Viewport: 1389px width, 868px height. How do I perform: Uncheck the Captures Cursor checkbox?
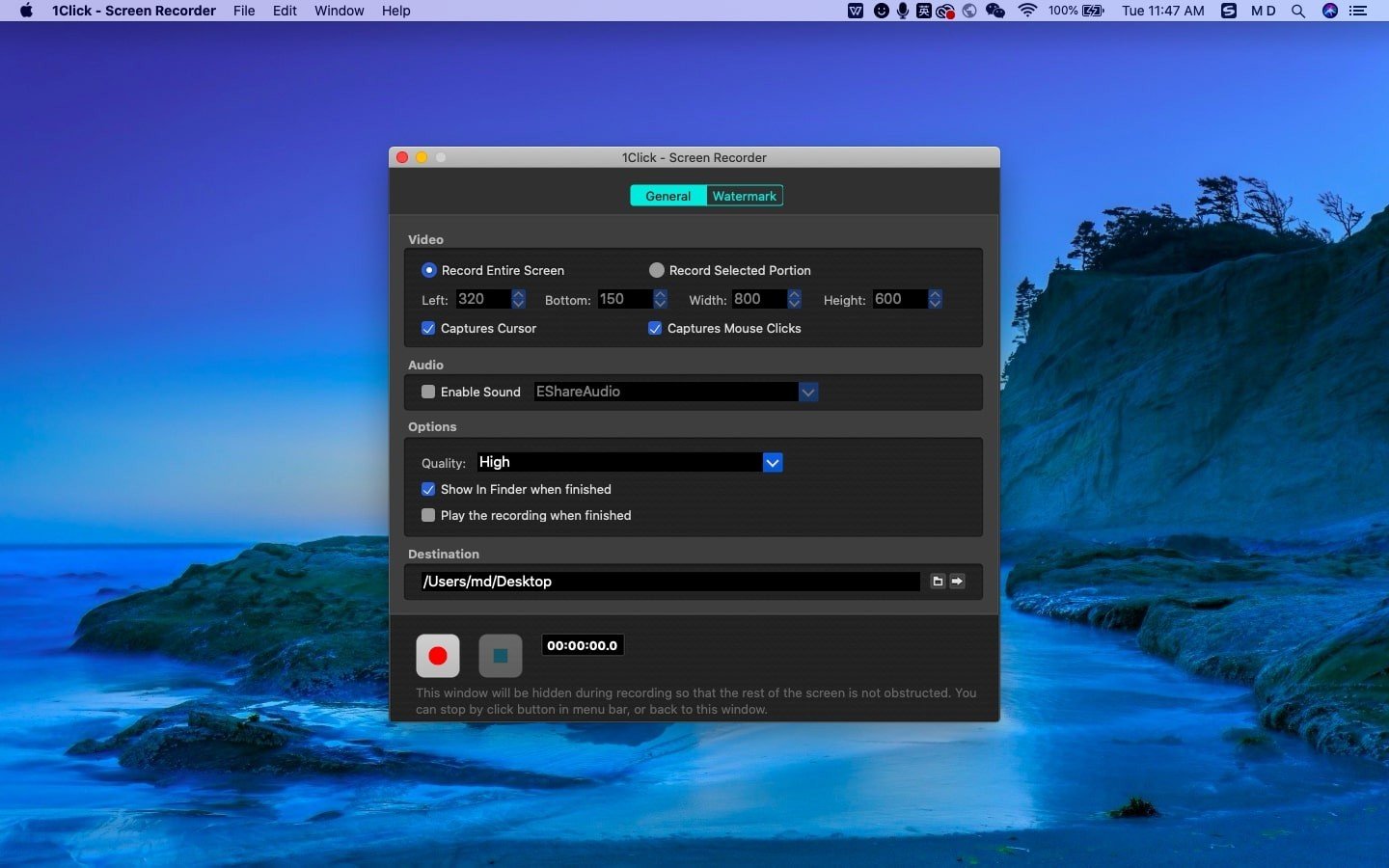[428, 328]
